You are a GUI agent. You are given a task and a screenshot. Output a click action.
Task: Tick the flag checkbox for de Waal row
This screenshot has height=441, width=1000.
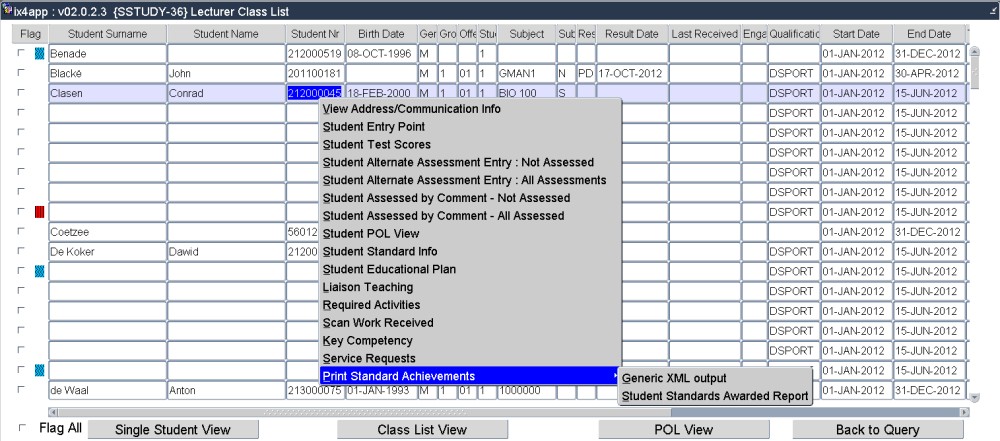(22, 389)
